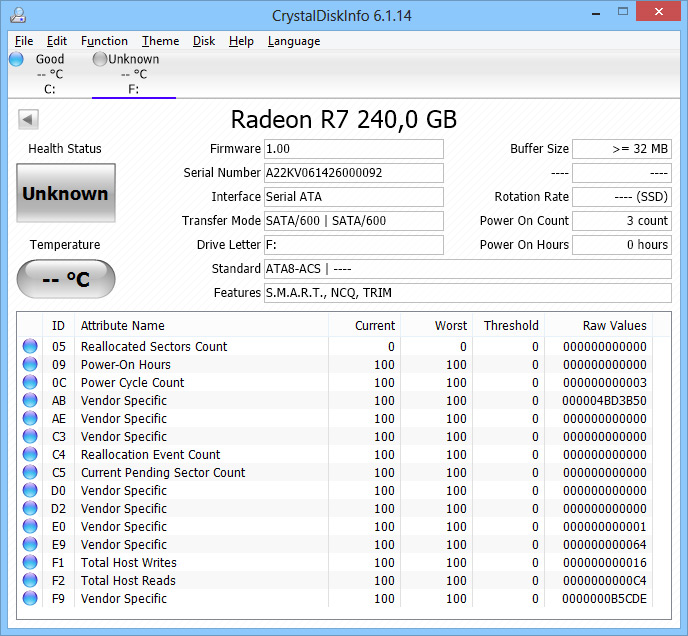The width and height of the screenshot is (688, 636).
Task: Click raw value 000004BD3B50
Action: (x=604, y=400)
